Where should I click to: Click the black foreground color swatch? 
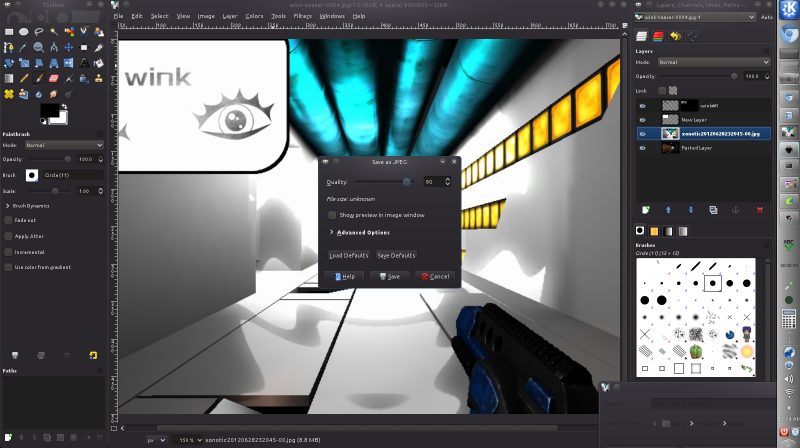point(49,111)
